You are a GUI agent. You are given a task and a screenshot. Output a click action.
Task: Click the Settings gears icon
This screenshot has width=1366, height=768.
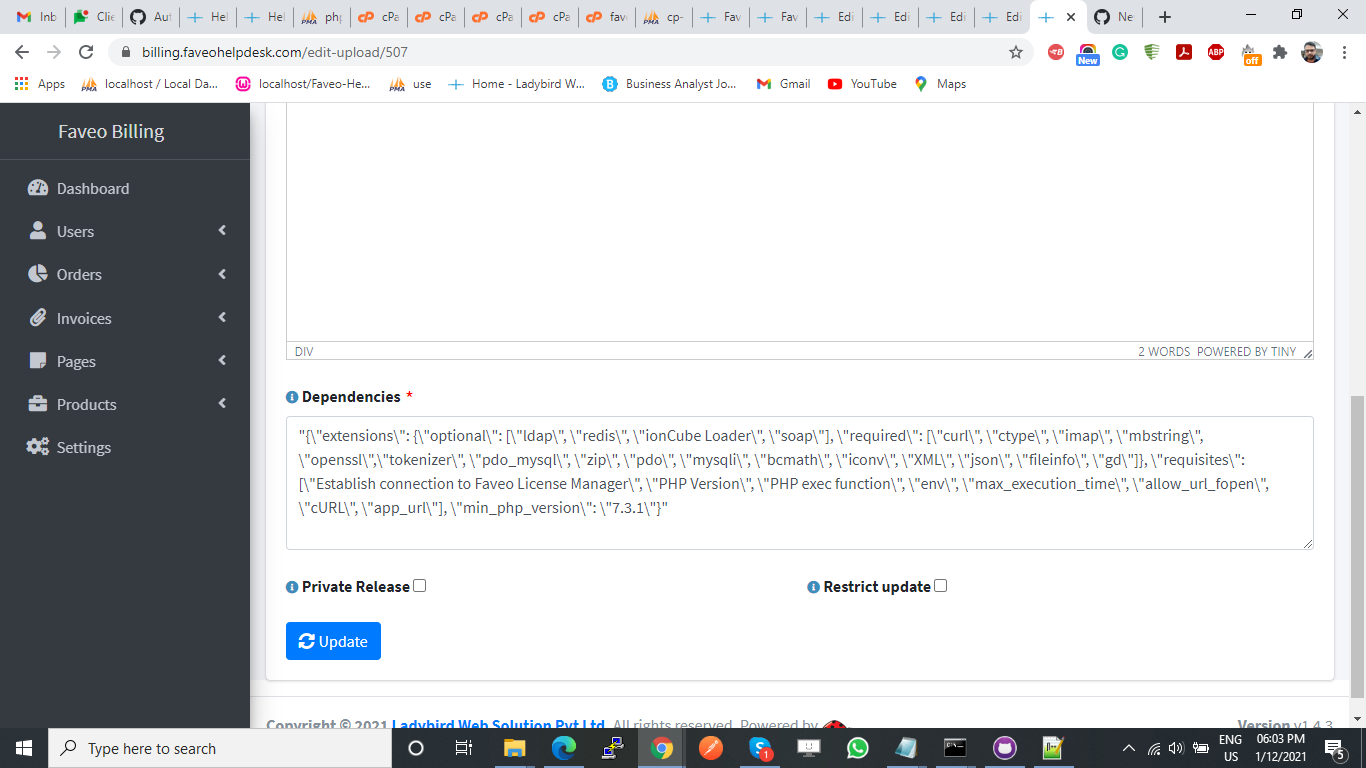[38, 447]
